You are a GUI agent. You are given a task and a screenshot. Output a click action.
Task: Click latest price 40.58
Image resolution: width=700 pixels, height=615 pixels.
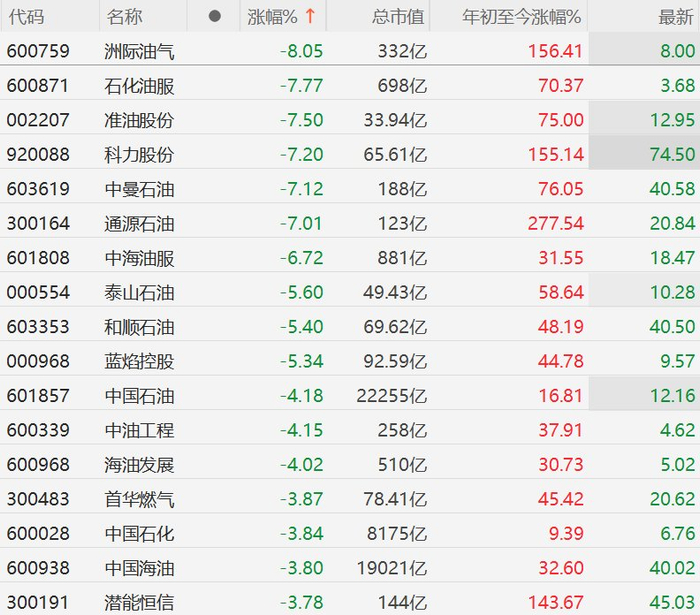(x=672, y=189)
